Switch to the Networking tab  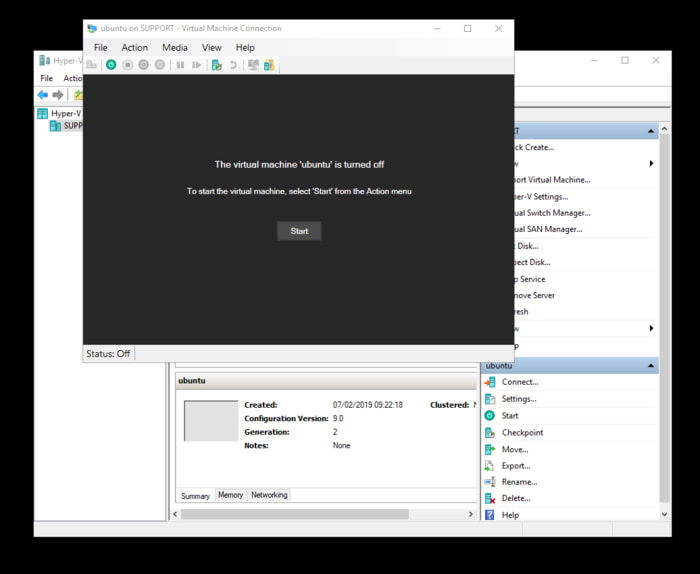269,495
